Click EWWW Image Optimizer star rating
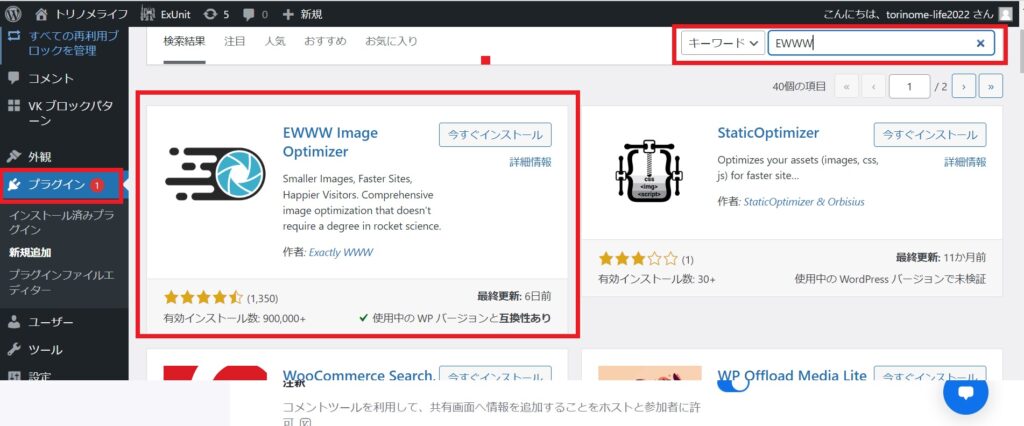This screenshot has width=1024, height=426. pyautogui.click(x=203, y=298)
